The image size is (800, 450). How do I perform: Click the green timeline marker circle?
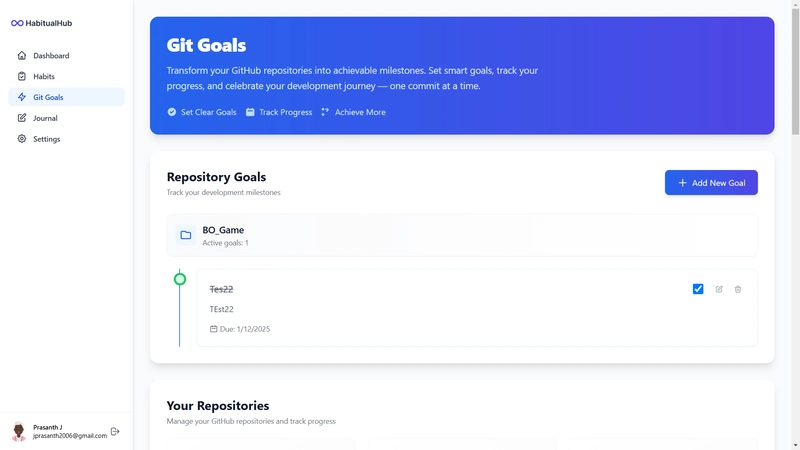[x=180, y=279]
